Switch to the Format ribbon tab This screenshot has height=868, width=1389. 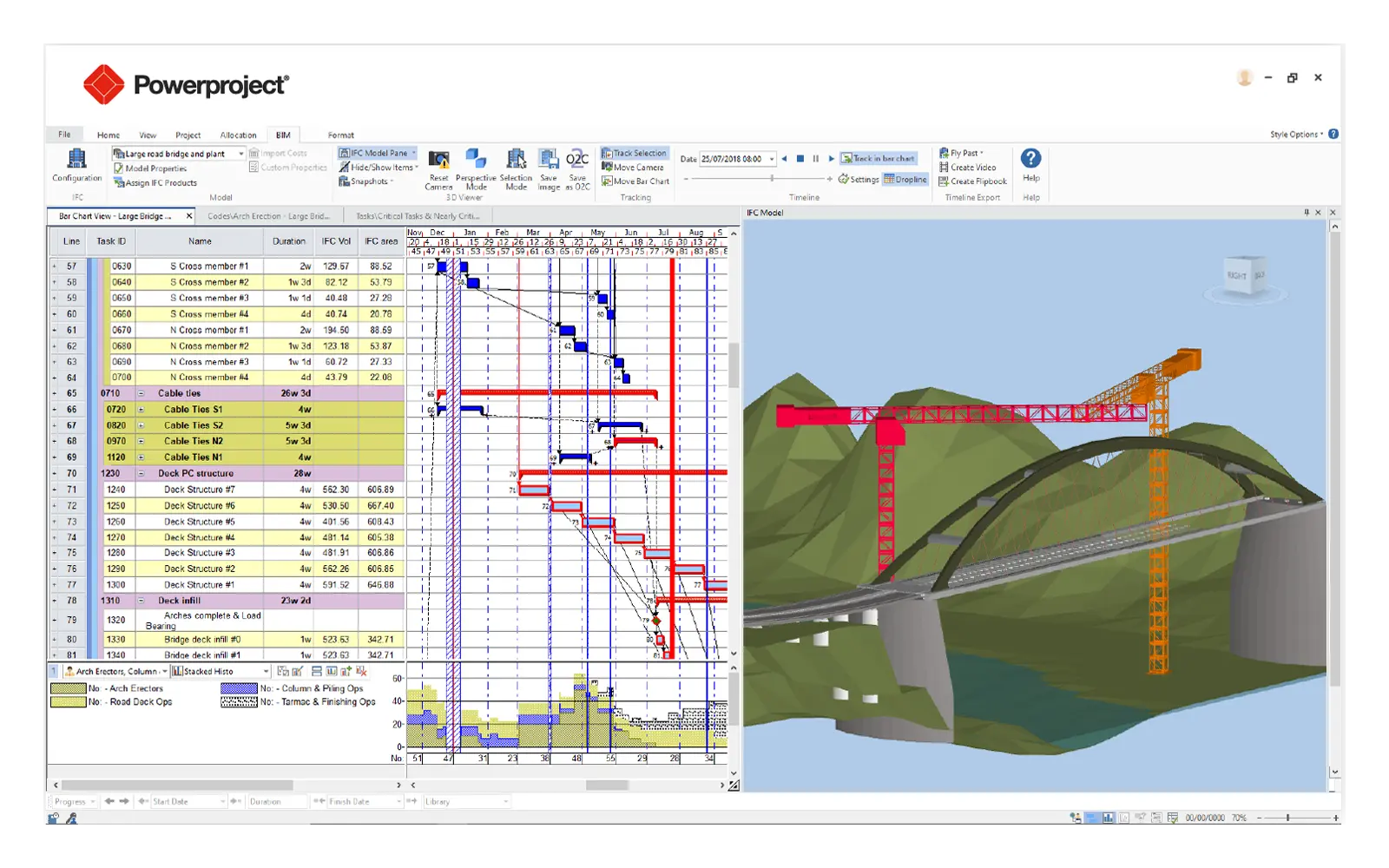[340, 135]
